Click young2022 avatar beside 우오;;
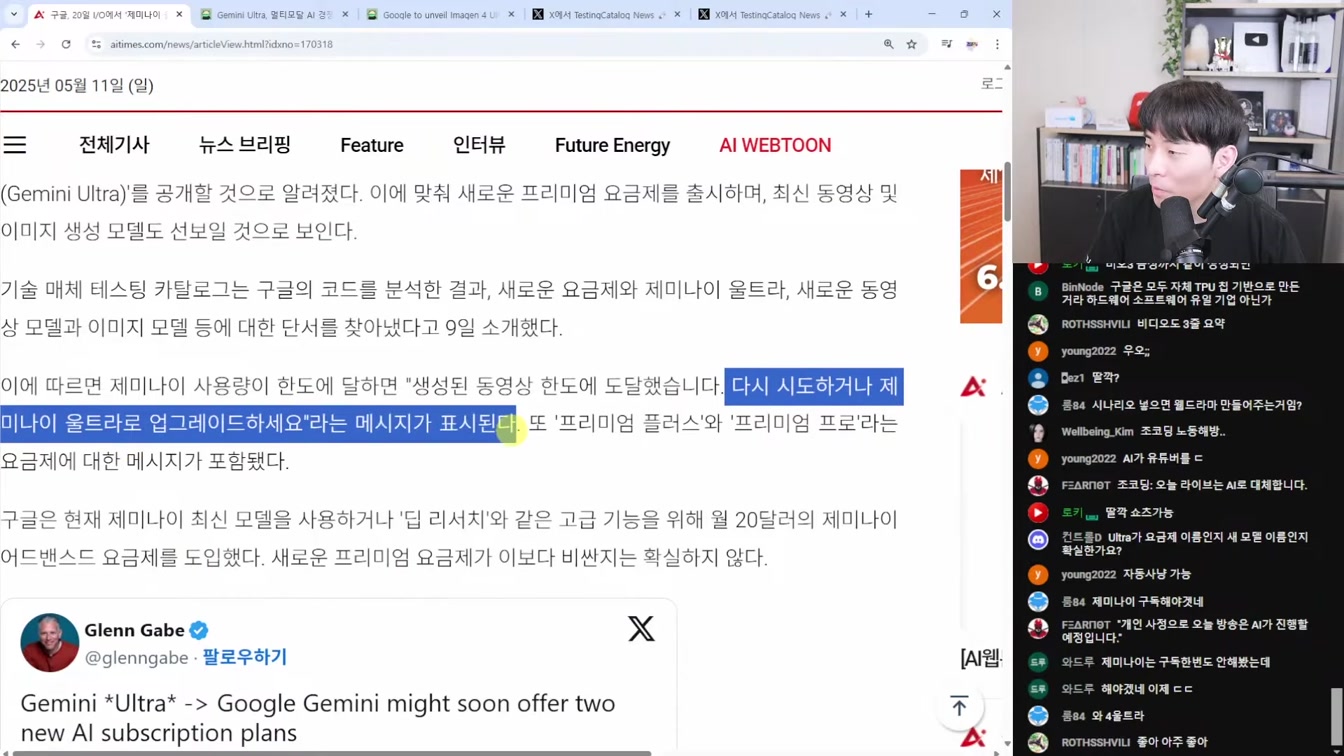1344x756 pixels. (x=1038, y=351)
